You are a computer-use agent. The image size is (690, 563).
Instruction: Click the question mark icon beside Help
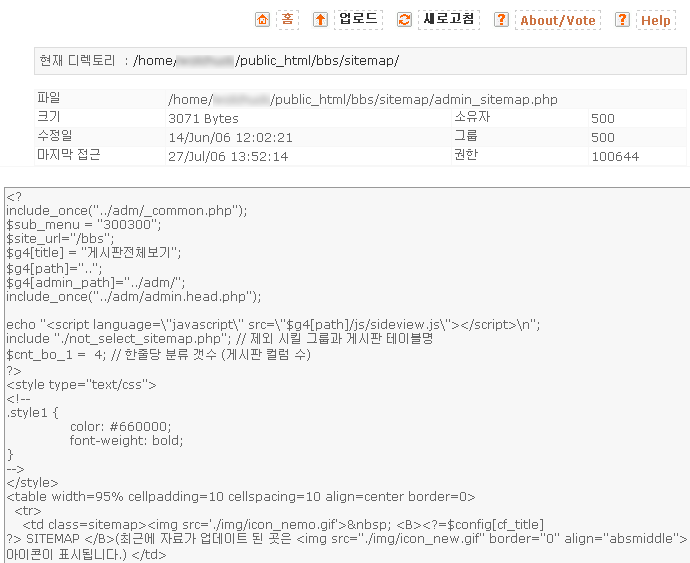point(622,20)
